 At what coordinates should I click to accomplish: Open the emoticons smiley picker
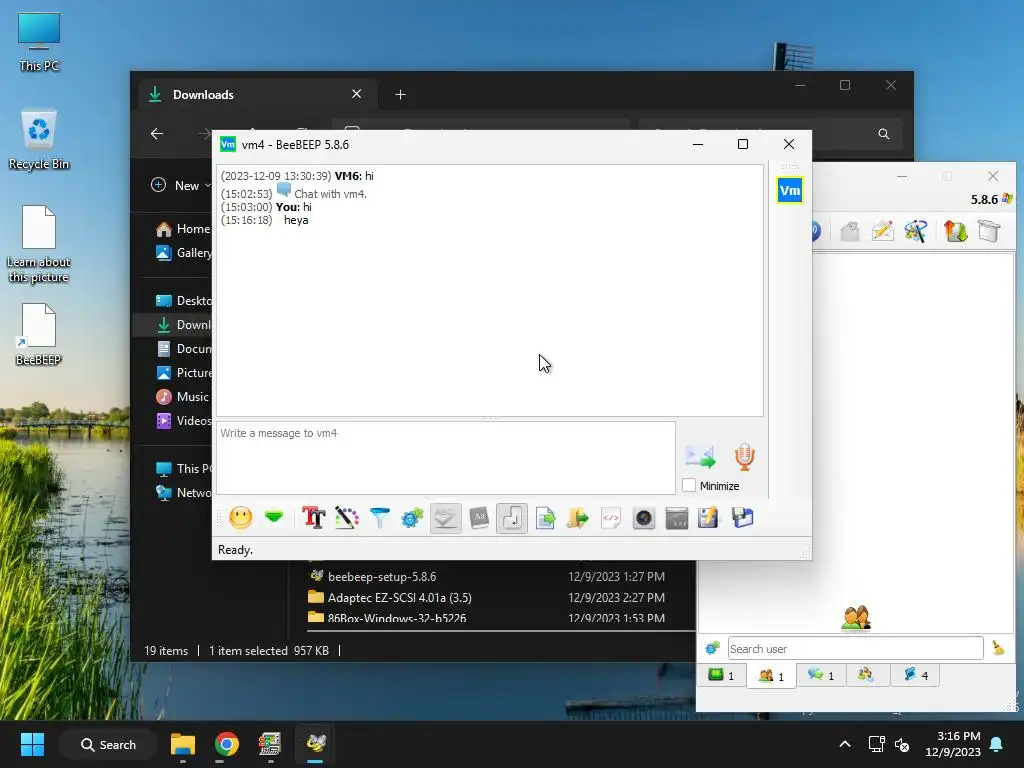240,518
